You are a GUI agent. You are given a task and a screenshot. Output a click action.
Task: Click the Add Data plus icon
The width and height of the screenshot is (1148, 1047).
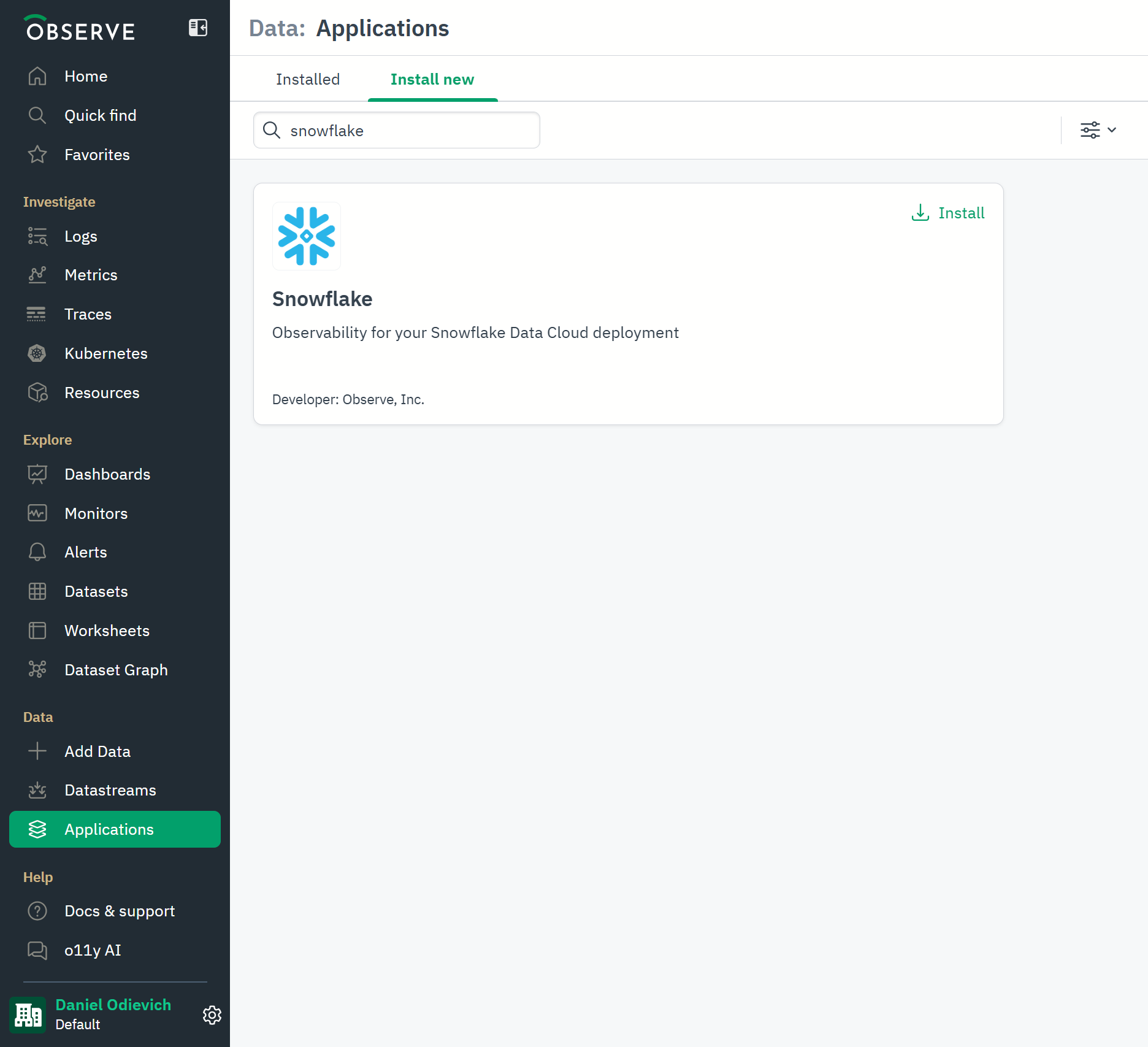coord(37,751)
